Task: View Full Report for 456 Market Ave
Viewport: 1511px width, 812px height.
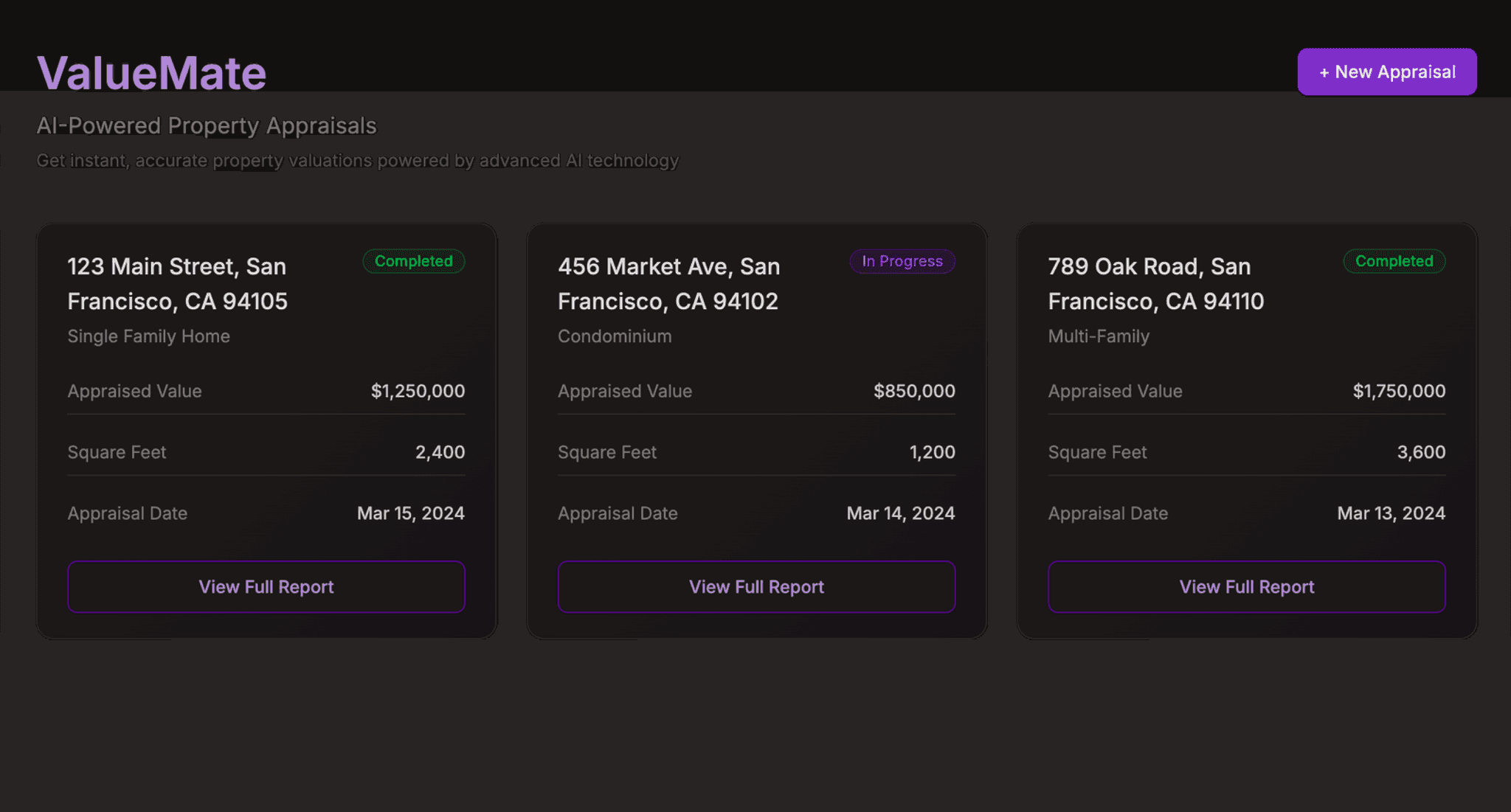Action: 755,586
